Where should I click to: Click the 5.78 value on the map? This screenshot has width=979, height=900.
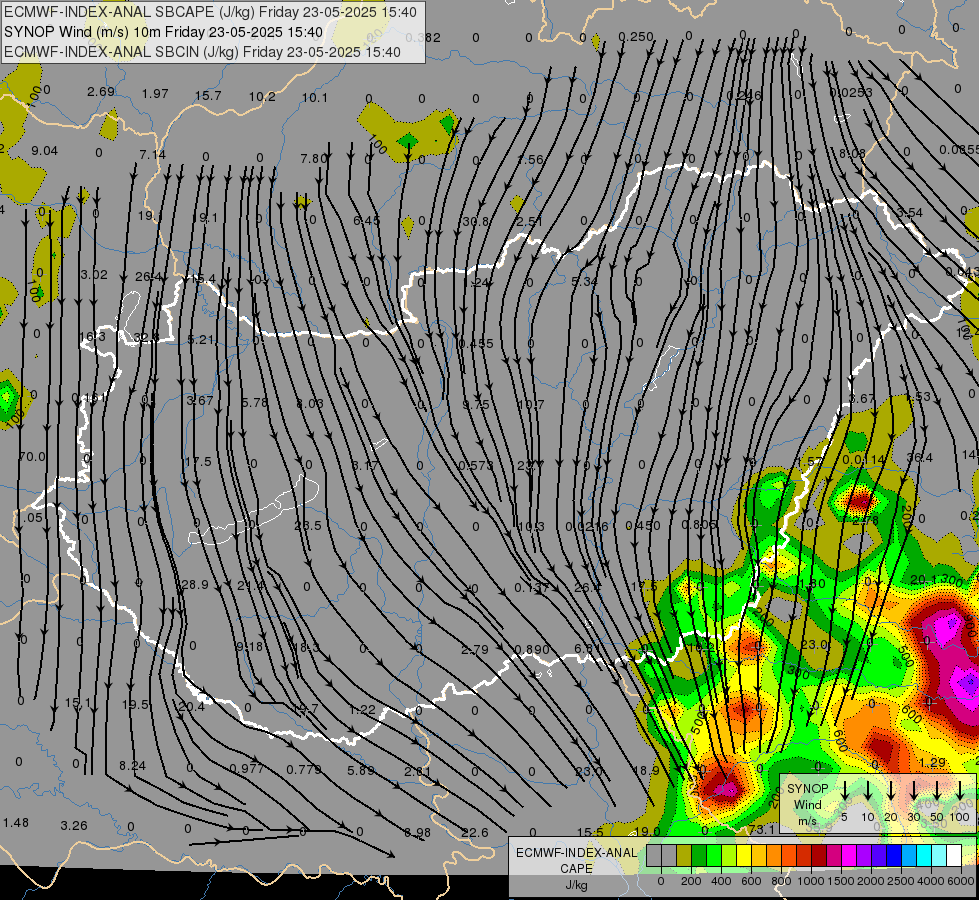(x=255, y=403)
